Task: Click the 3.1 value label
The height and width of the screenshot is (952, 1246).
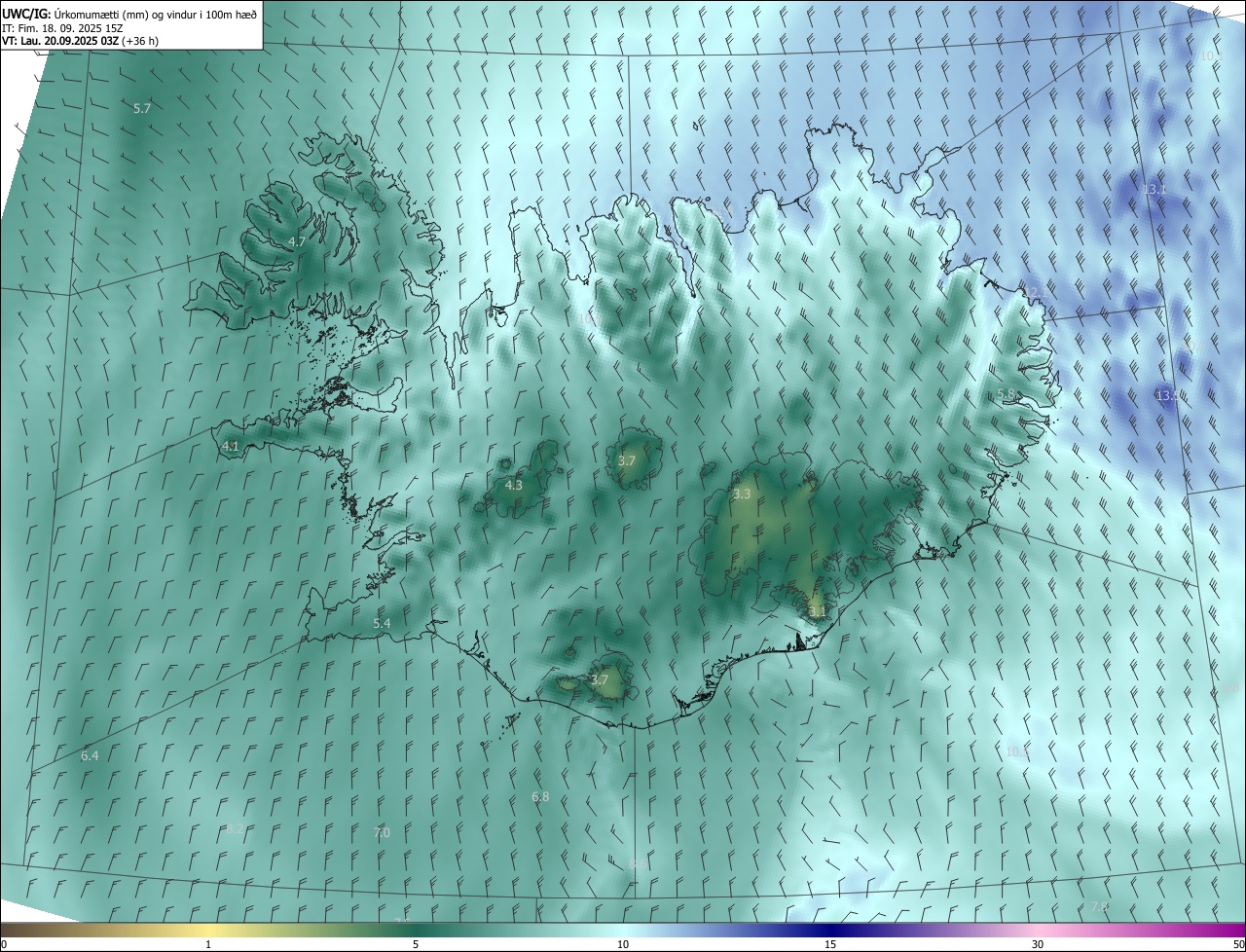Action: click(x=817, y=611)
